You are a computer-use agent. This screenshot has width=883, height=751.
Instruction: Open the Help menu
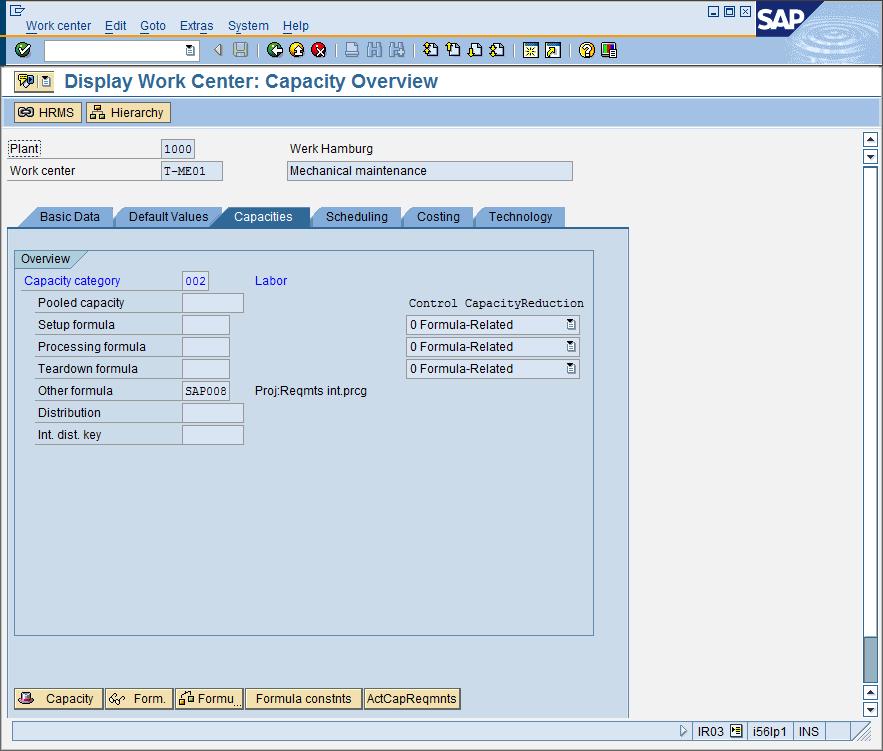click(x=296, y=26)
